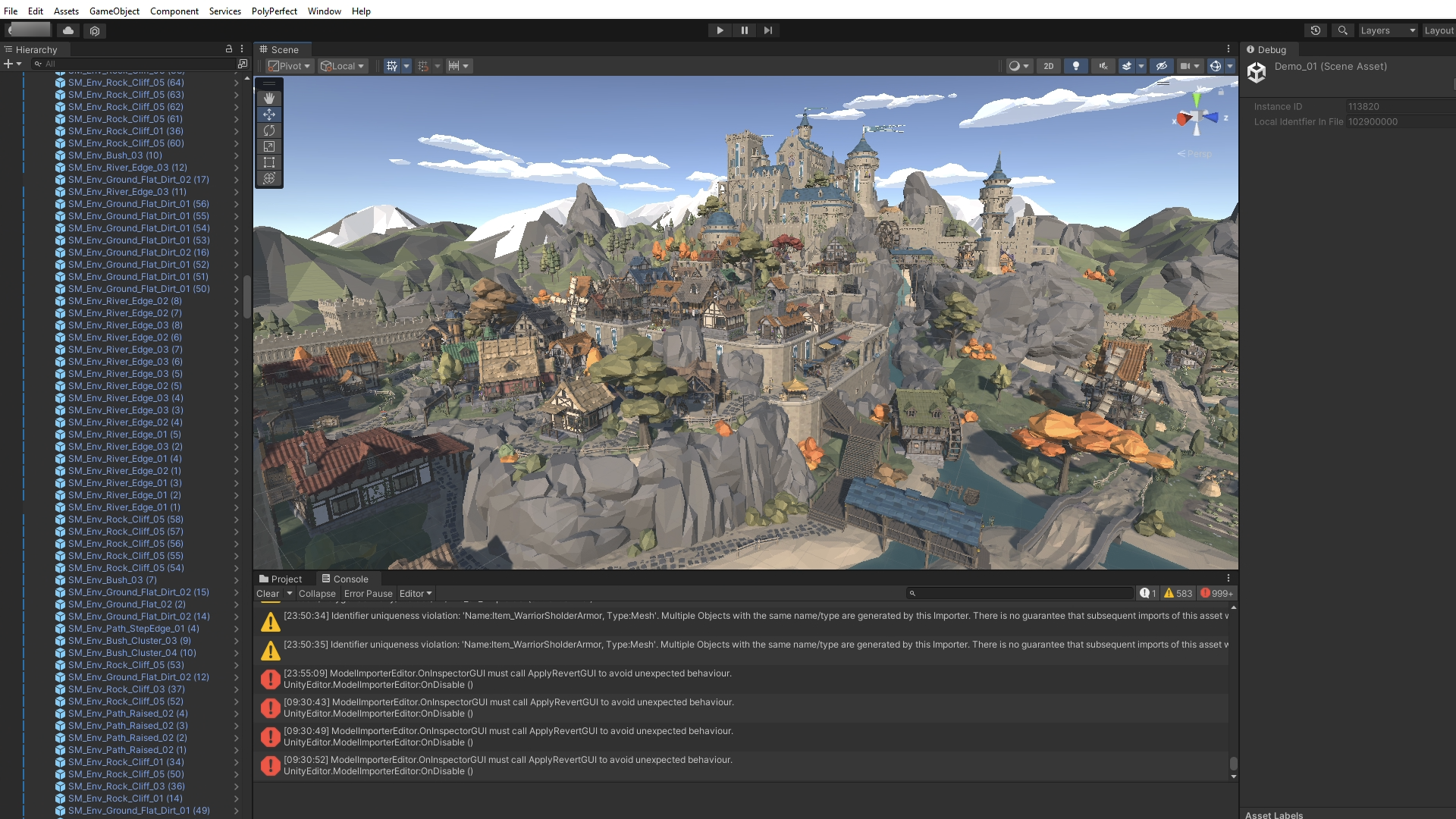Toggle Collapse in the Console

(x=317, y=594)
